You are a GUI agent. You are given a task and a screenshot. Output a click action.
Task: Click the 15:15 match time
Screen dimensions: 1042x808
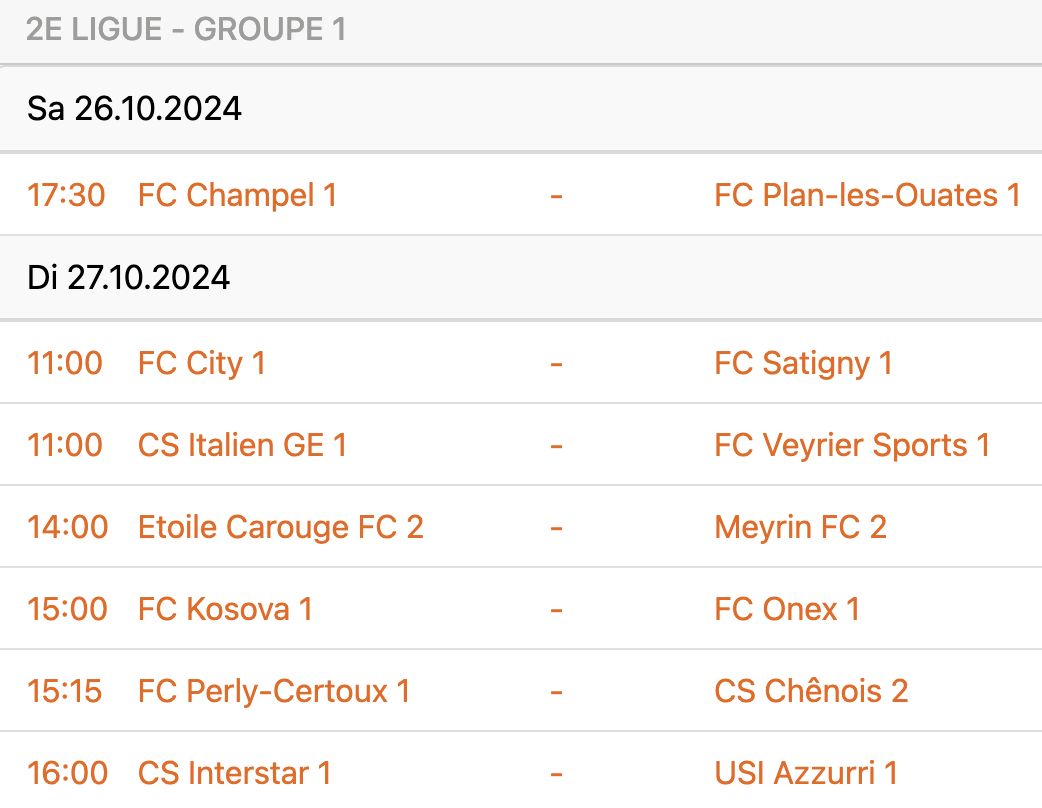(65, 691)
